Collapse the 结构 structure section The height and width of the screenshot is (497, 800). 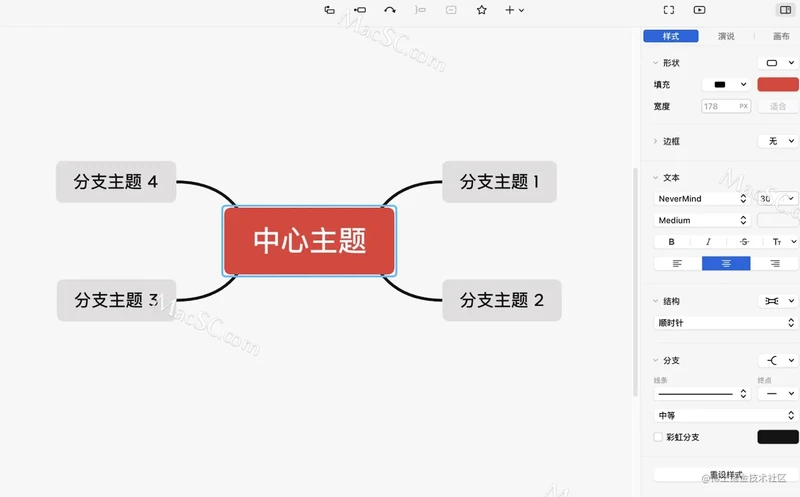(x=656, y=301)
